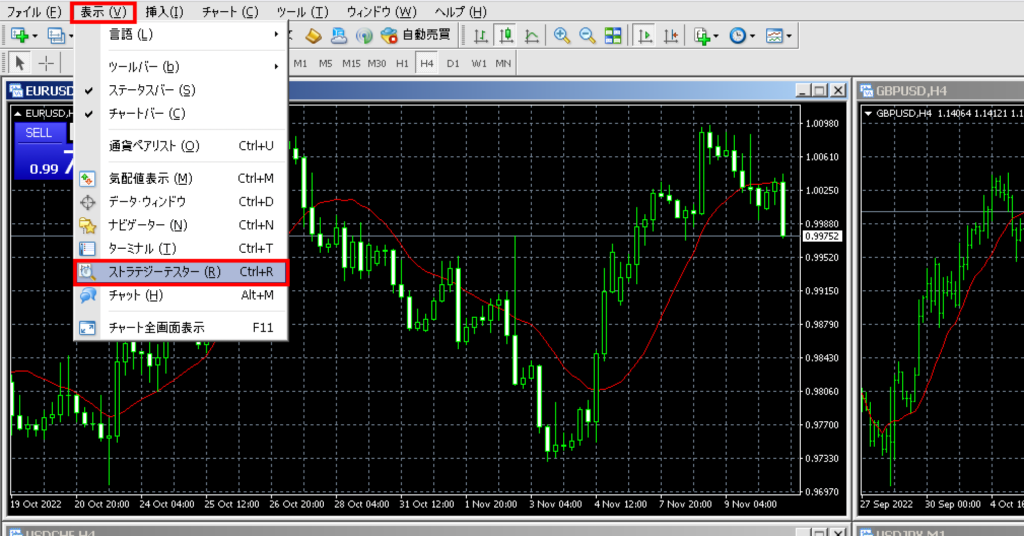Click the GBPUSD,H4 window title icon
Image resolution: width=1024 pixels, height=536 pixels.
tap(867, 90)
